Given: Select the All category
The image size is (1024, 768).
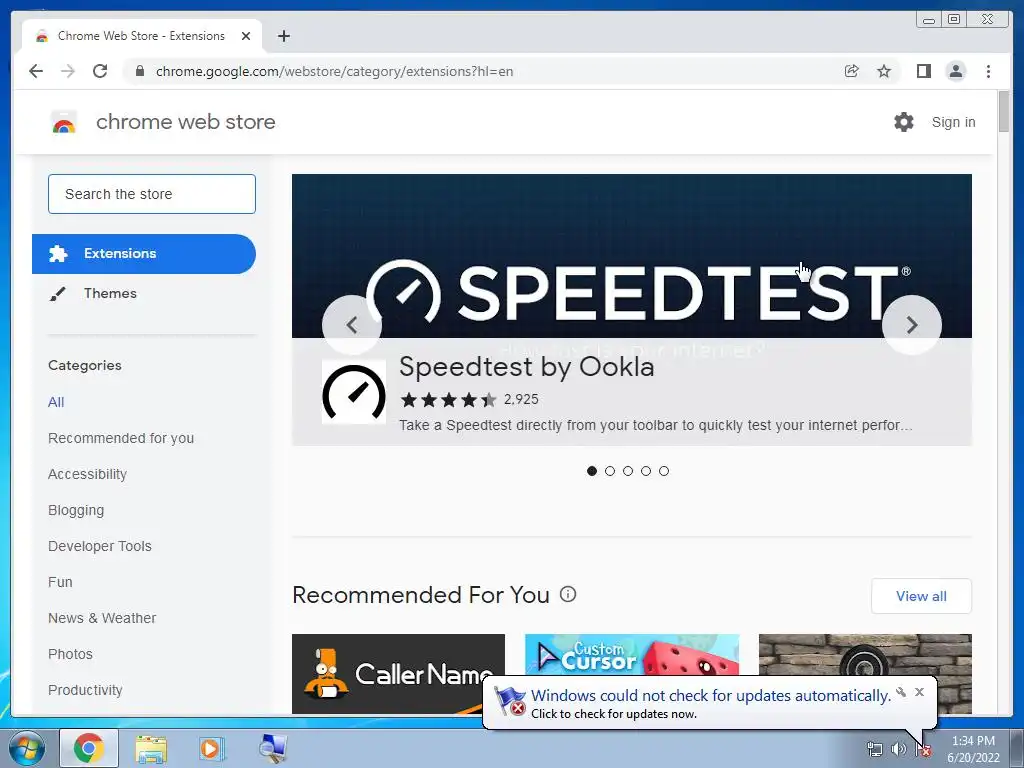Looking at the screenshot, I should 56,402.
